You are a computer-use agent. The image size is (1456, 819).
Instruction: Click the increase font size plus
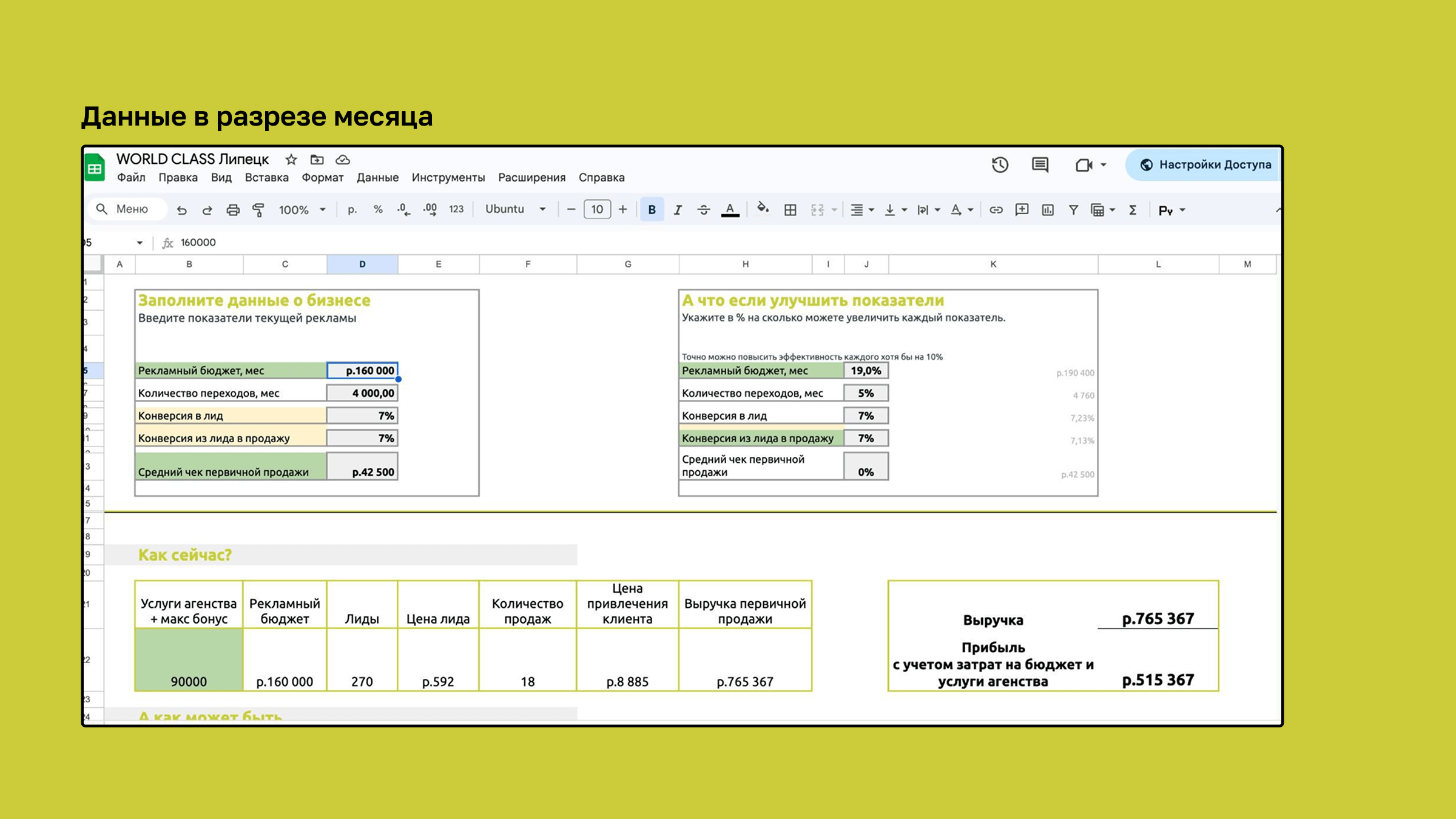(622, 209)
